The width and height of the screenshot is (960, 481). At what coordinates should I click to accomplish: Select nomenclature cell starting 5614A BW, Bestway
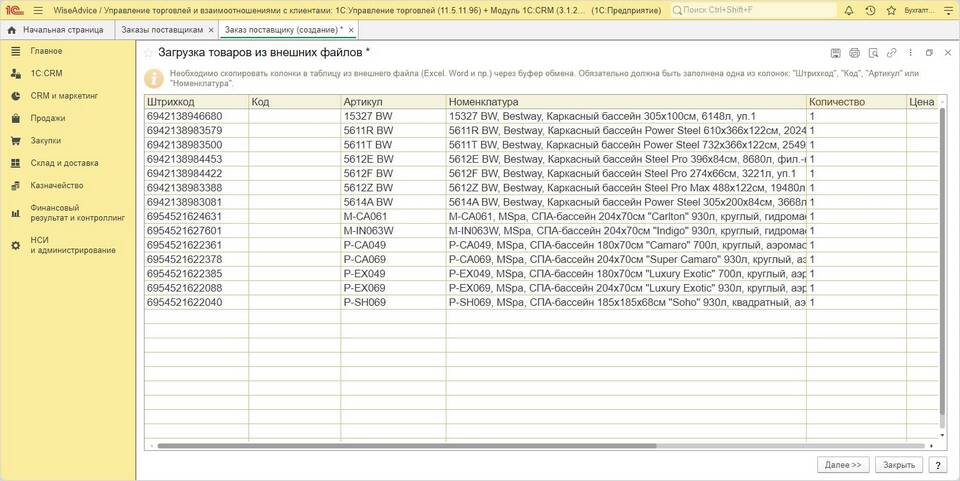pyautogui.click(x=626, y=203)
